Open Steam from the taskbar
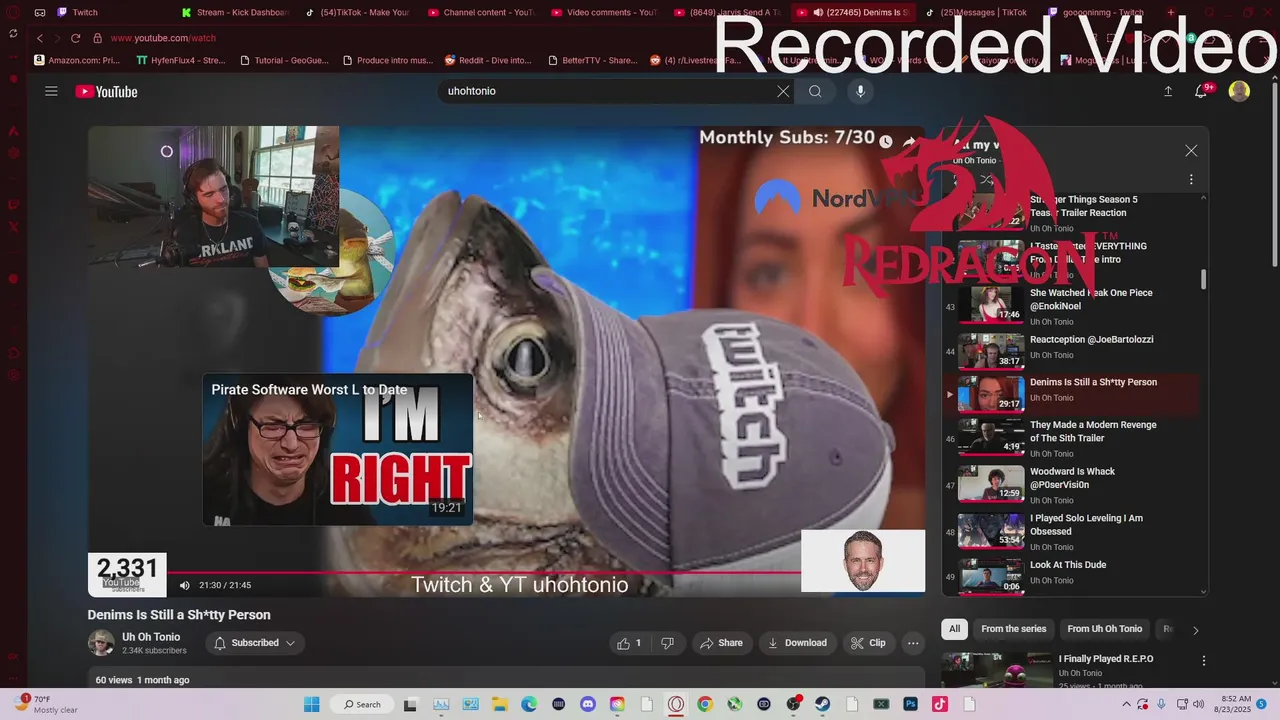This screenshot has width=1280, height=720. click(823, 704)
